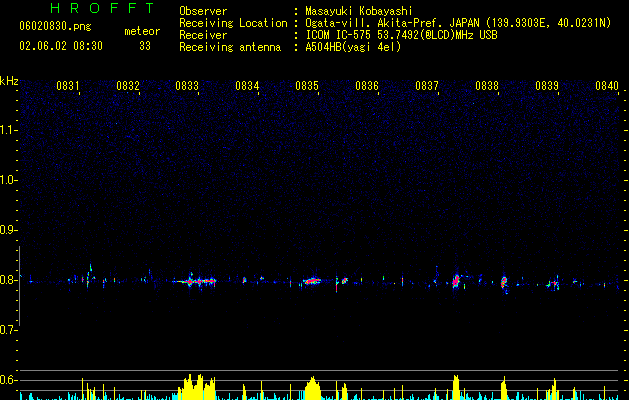
Task: Click the yellow power peak below 0835
Action: coord(313,388)
